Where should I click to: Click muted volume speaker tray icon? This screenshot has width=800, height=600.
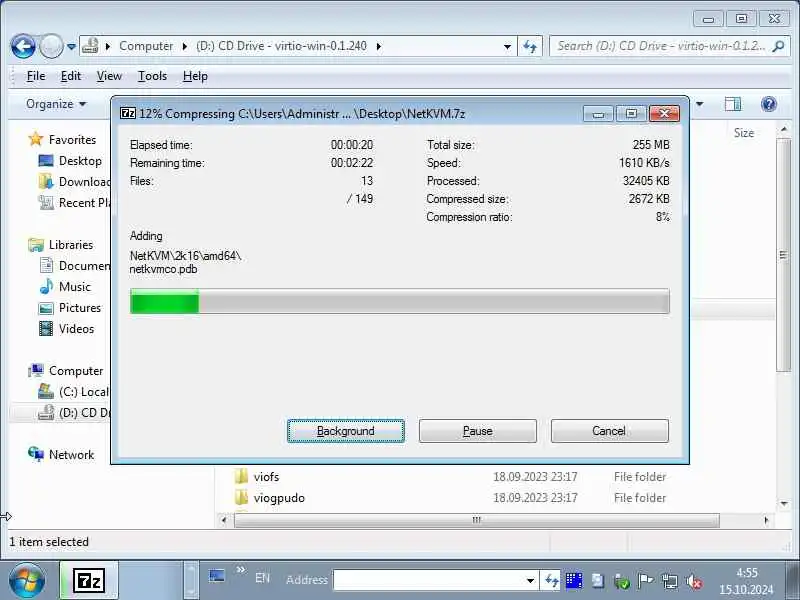point(694,581)
